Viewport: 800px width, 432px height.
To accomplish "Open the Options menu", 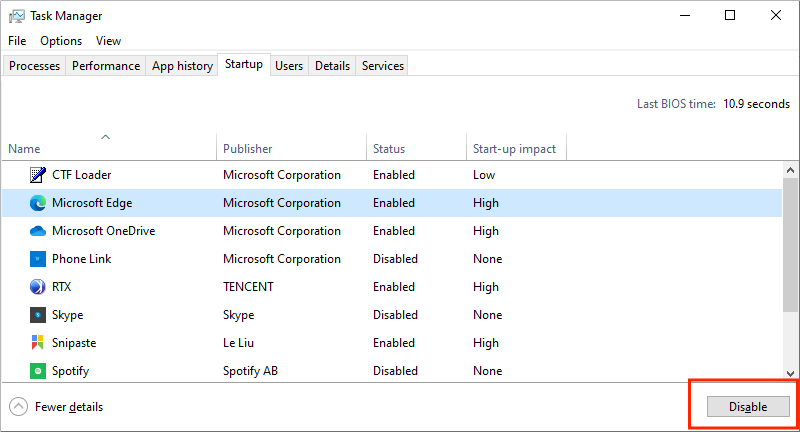I will point(61,41).
